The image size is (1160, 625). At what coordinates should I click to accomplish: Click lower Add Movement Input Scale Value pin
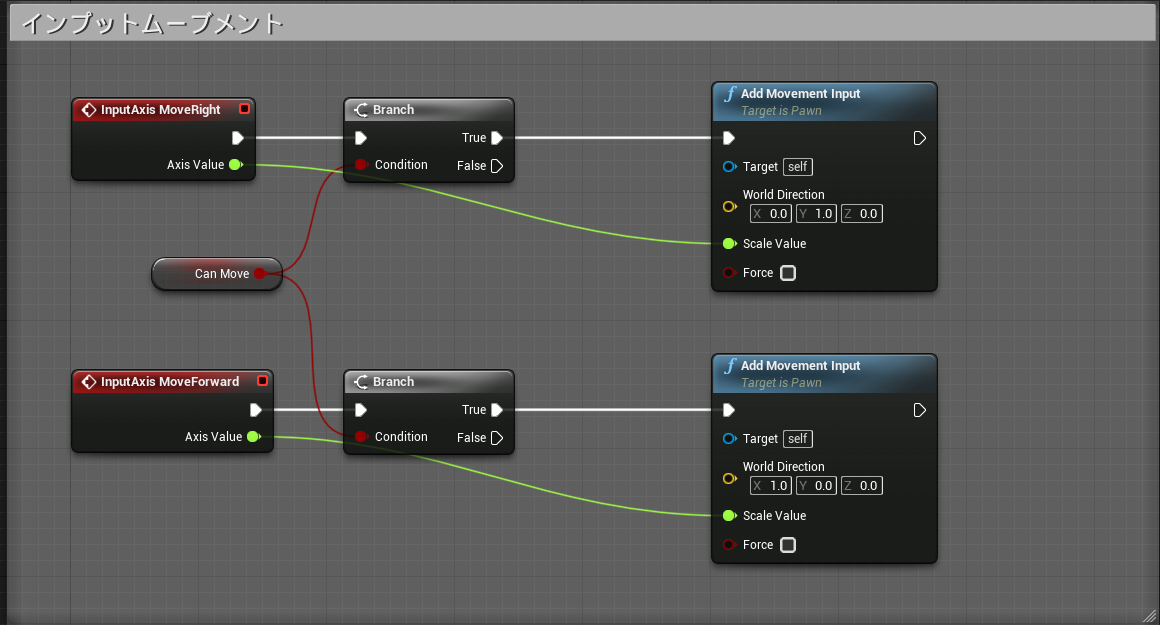729,516
